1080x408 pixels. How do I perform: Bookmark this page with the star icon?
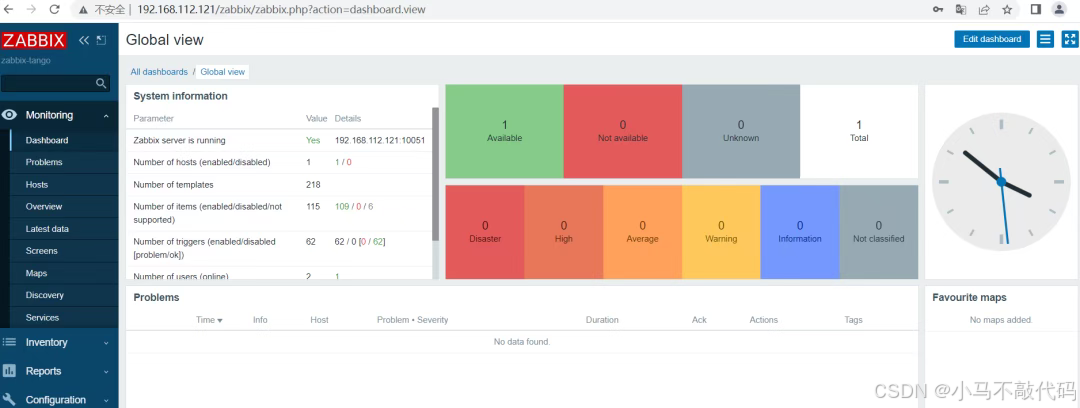(x=1007, y=10)
